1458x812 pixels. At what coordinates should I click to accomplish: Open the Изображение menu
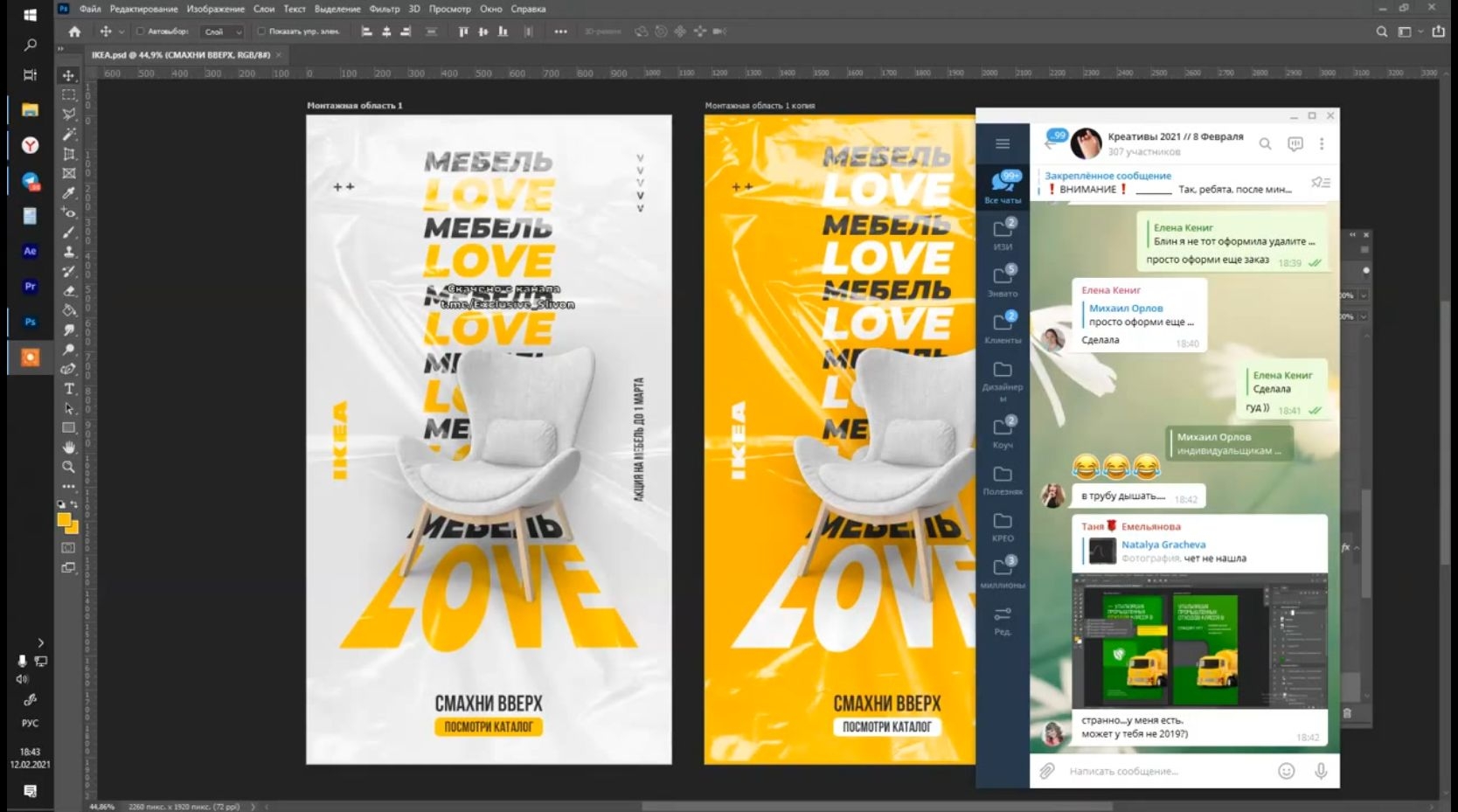tap(215, 9)
